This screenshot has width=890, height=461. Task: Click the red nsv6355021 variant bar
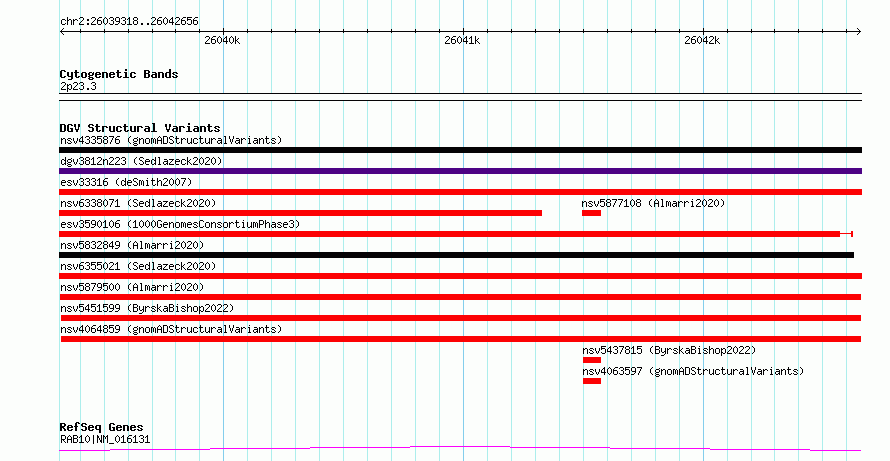click(x=460, y=276)
